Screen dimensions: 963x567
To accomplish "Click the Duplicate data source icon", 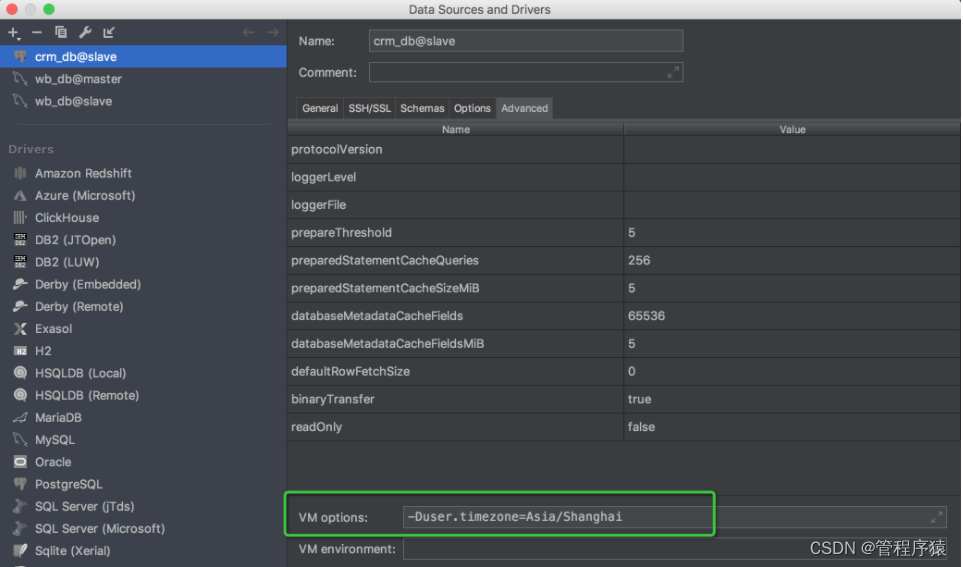I will tap(61, 33).
